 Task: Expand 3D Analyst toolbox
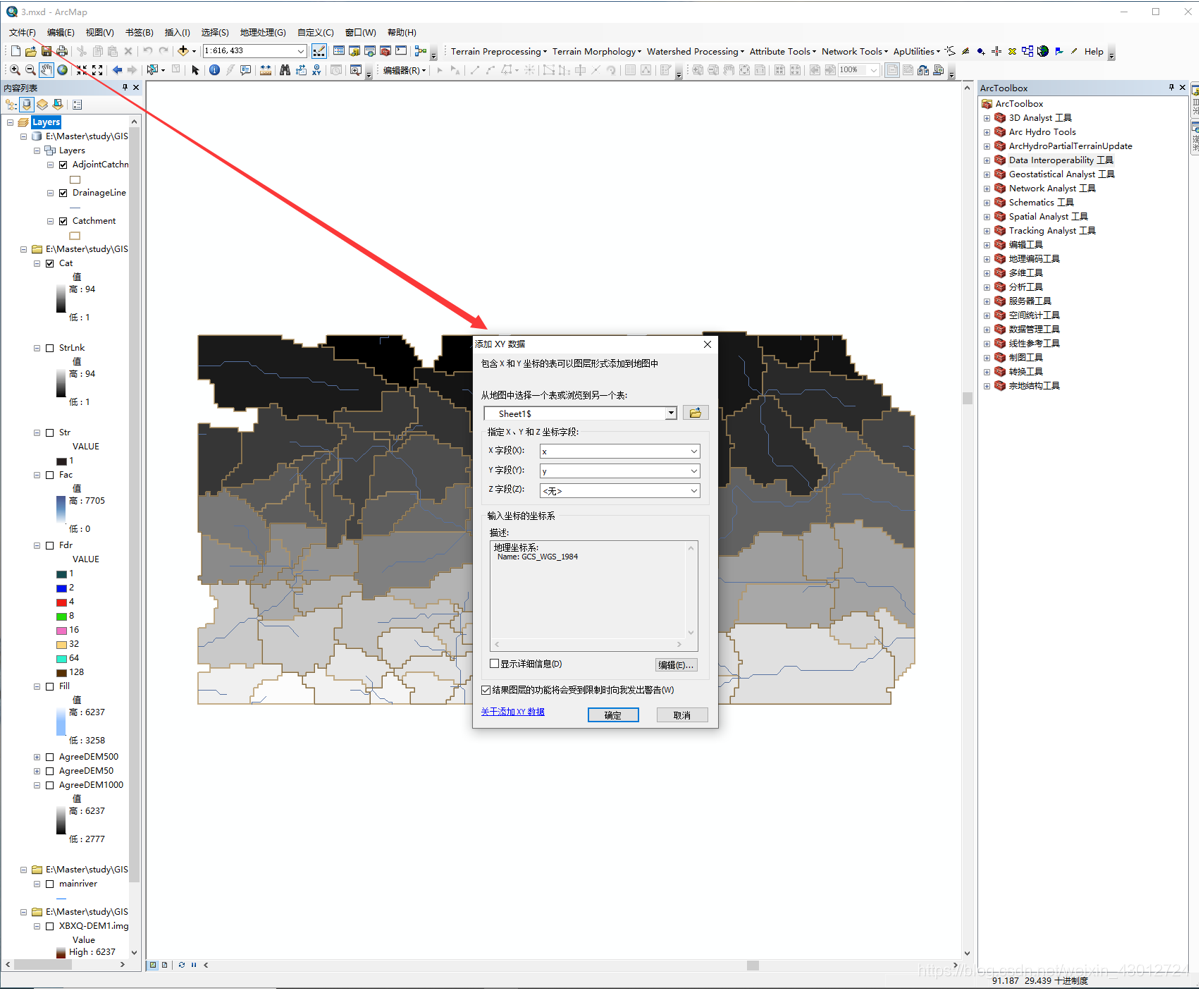[x=986, y=118]
